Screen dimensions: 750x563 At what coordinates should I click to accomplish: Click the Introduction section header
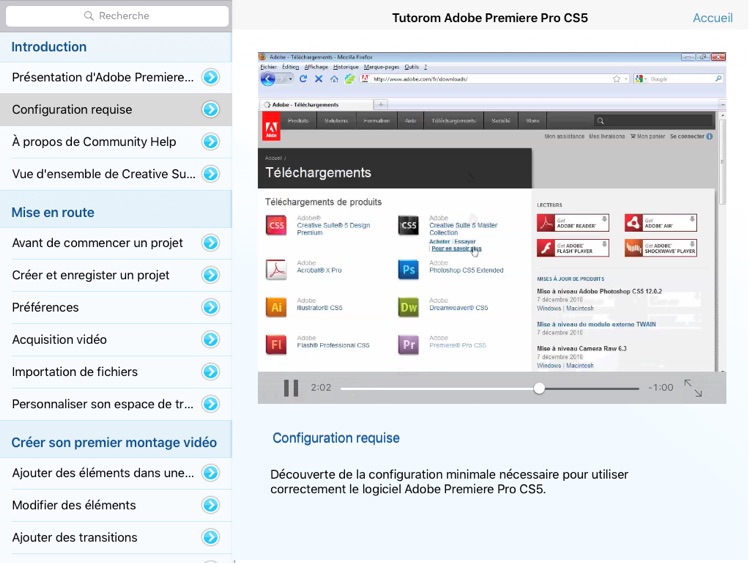coord(116,47)
